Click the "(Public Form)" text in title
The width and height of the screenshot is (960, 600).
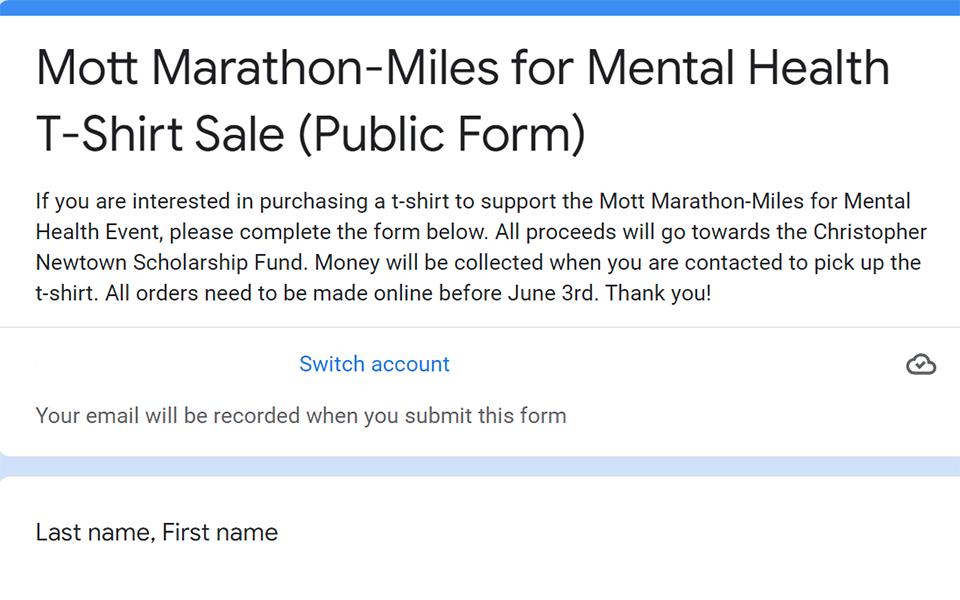(441, 134)
